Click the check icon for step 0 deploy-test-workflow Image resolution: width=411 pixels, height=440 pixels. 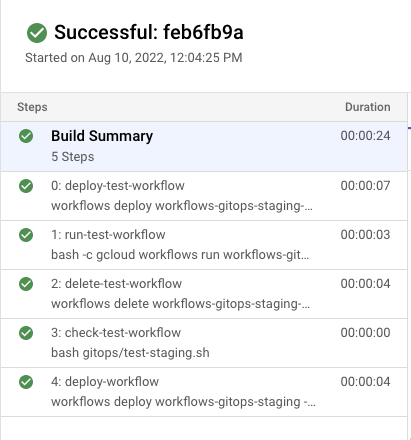(x=26, y=186)
